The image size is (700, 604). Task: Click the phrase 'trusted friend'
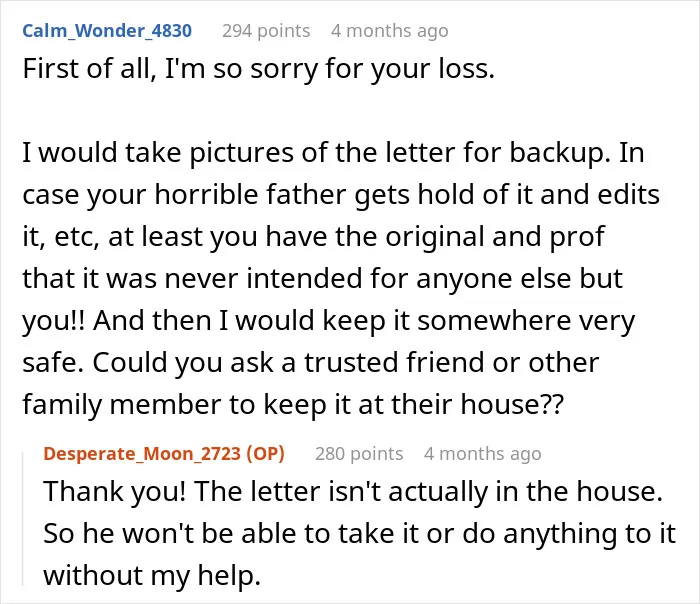(x=394, y=362)
